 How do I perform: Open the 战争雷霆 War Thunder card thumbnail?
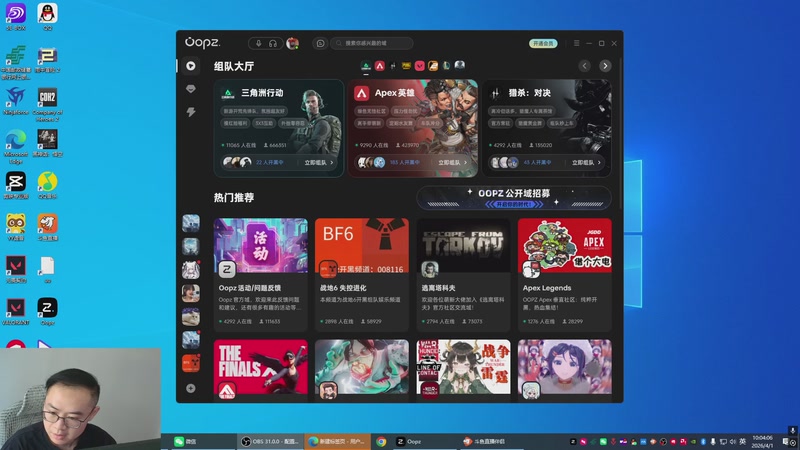point(463,367)
